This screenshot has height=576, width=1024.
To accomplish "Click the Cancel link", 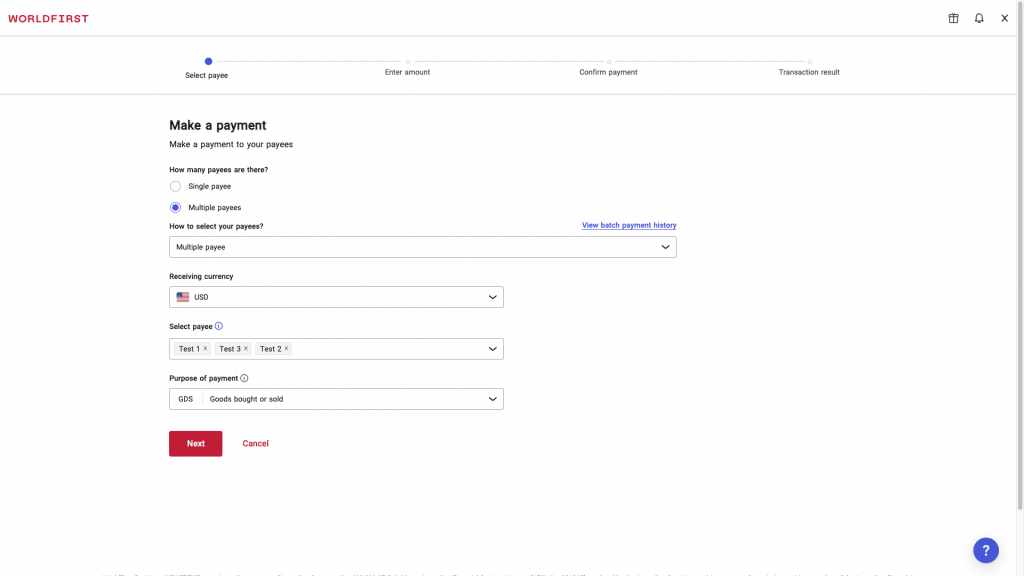I will pos(255,443).
